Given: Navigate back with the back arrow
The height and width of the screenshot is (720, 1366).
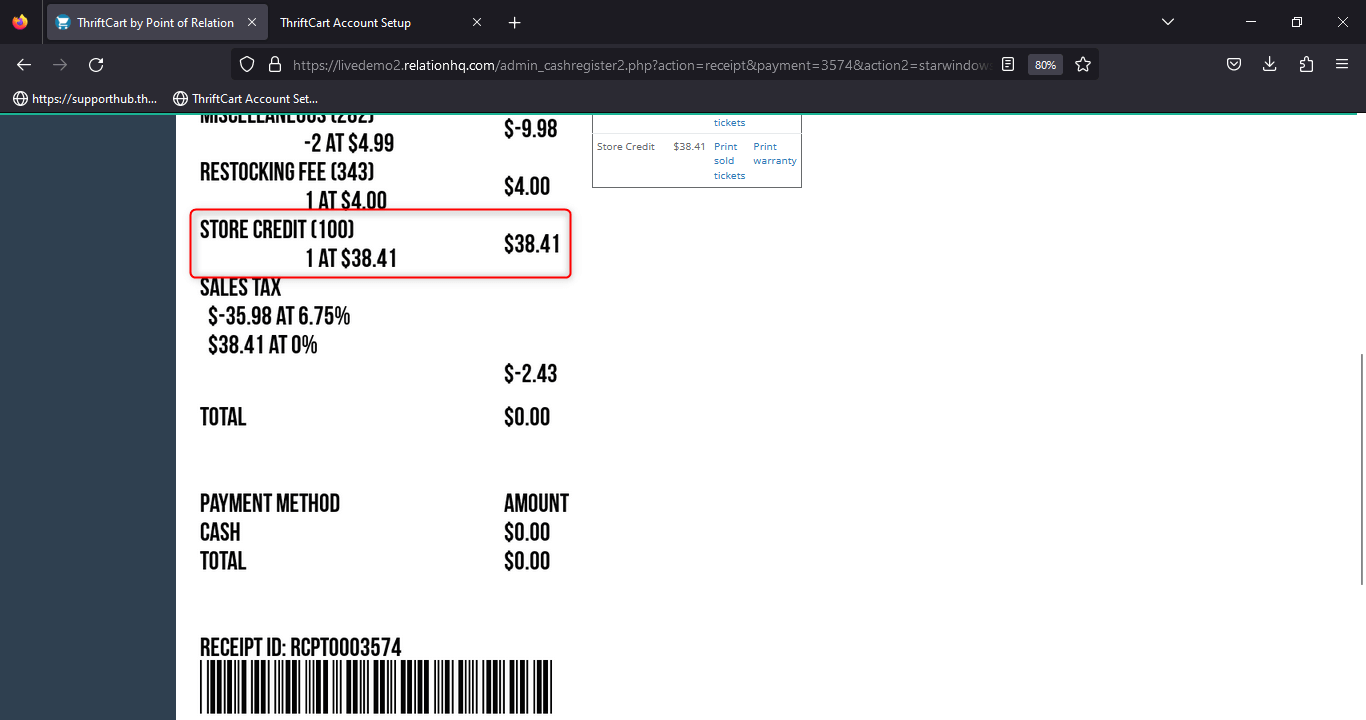Looking at the screenshot, I should [23, 64].
